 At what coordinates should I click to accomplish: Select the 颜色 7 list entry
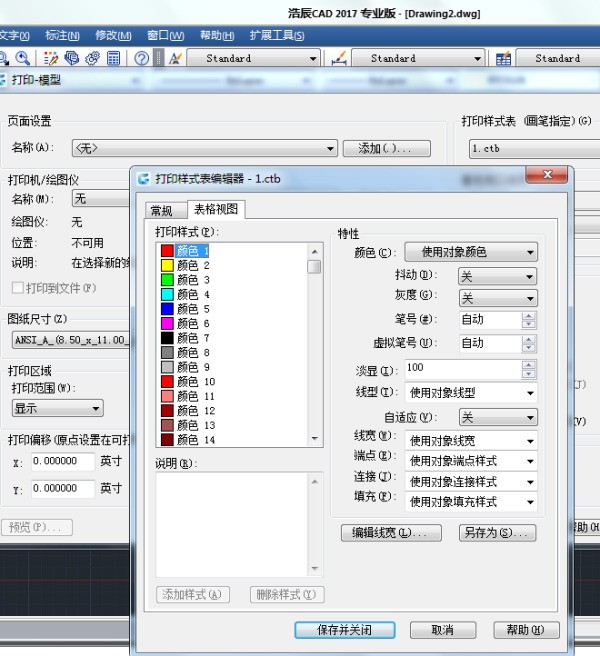tap(185, 338)
